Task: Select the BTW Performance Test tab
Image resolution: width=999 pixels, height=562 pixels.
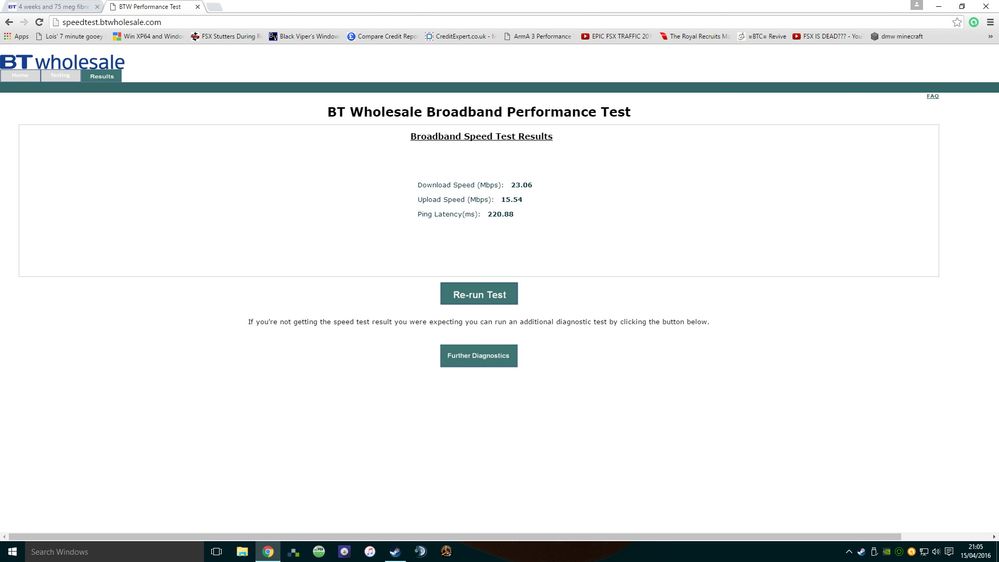Action: pos(154,6)
